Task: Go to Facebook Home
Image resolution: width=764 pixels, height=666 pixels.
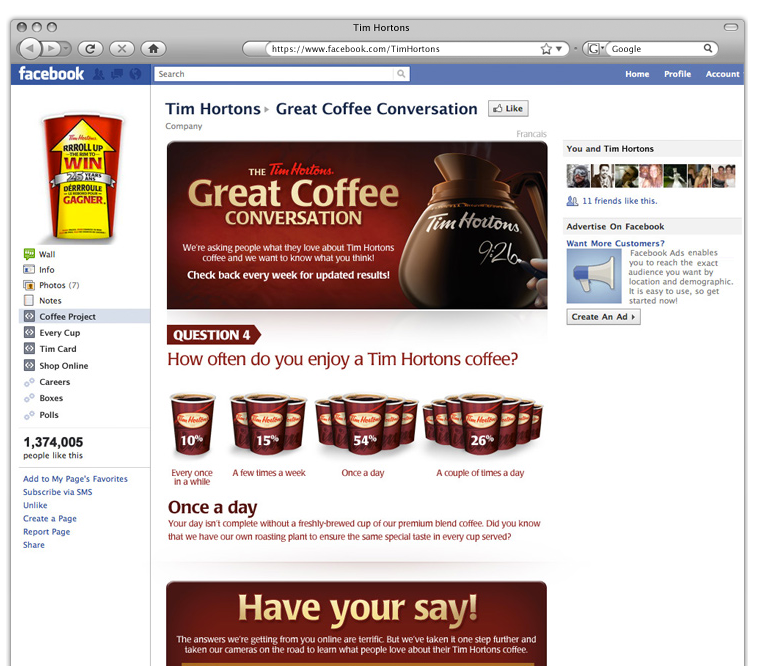Action: [637, 74]
